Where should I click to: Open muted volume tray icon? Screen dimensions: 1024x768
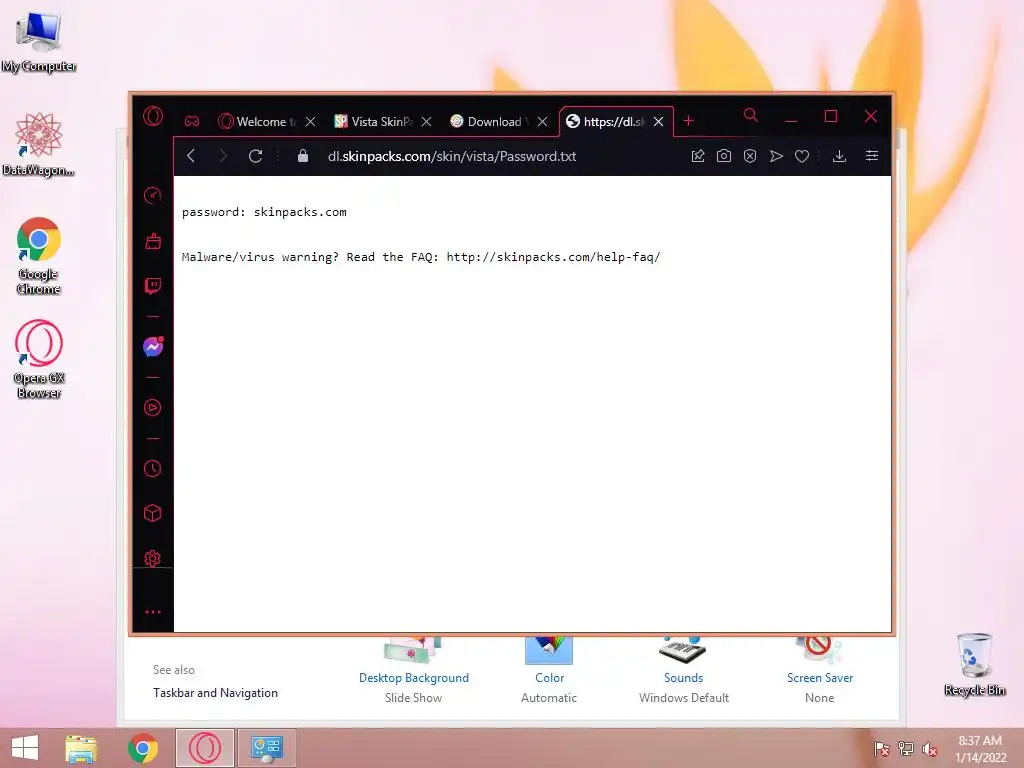pos(930,748)
